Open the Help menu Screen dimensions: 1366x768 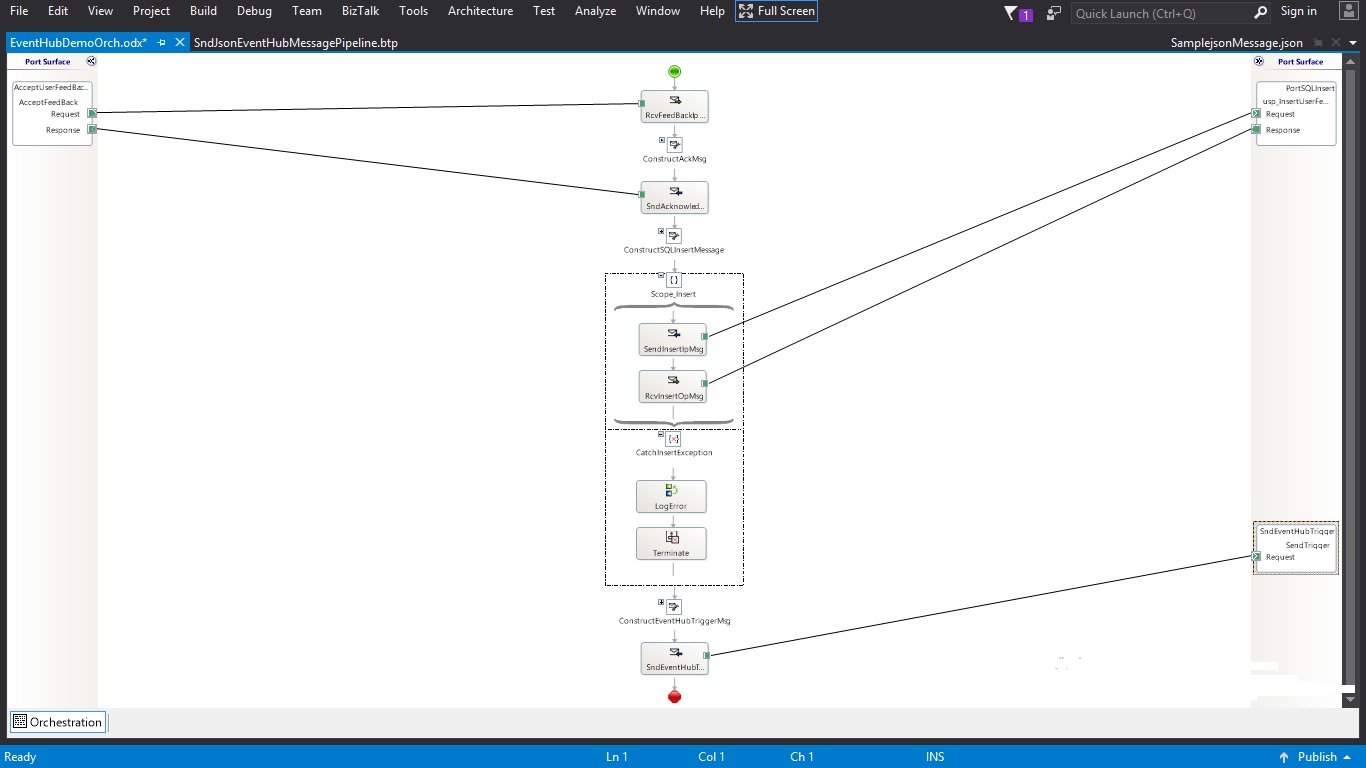(712, 11)
